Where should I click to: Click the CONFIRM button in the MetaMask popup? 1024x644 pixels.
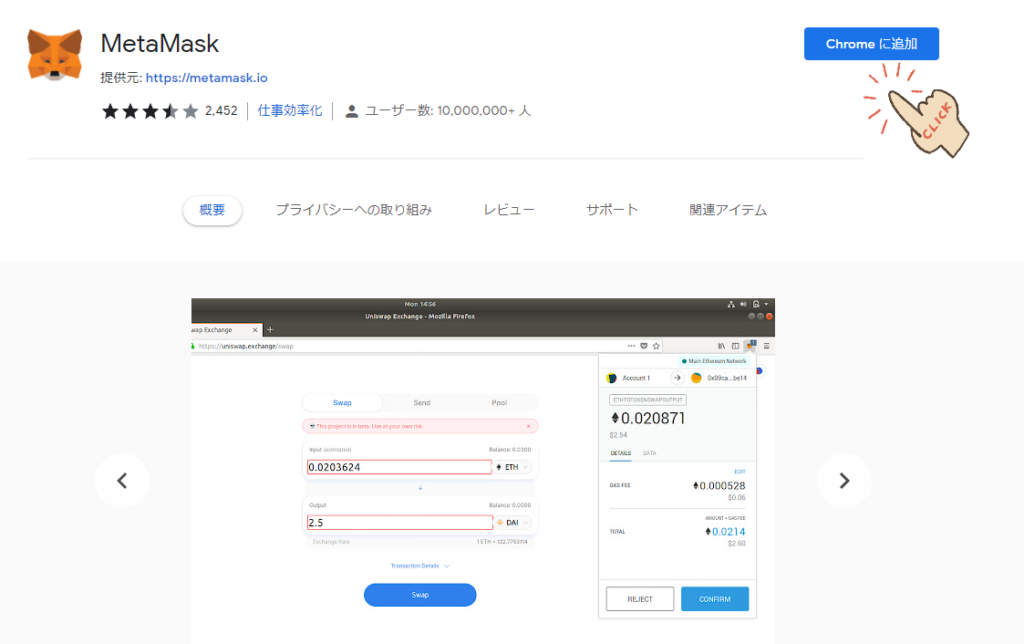coord(715,599)
